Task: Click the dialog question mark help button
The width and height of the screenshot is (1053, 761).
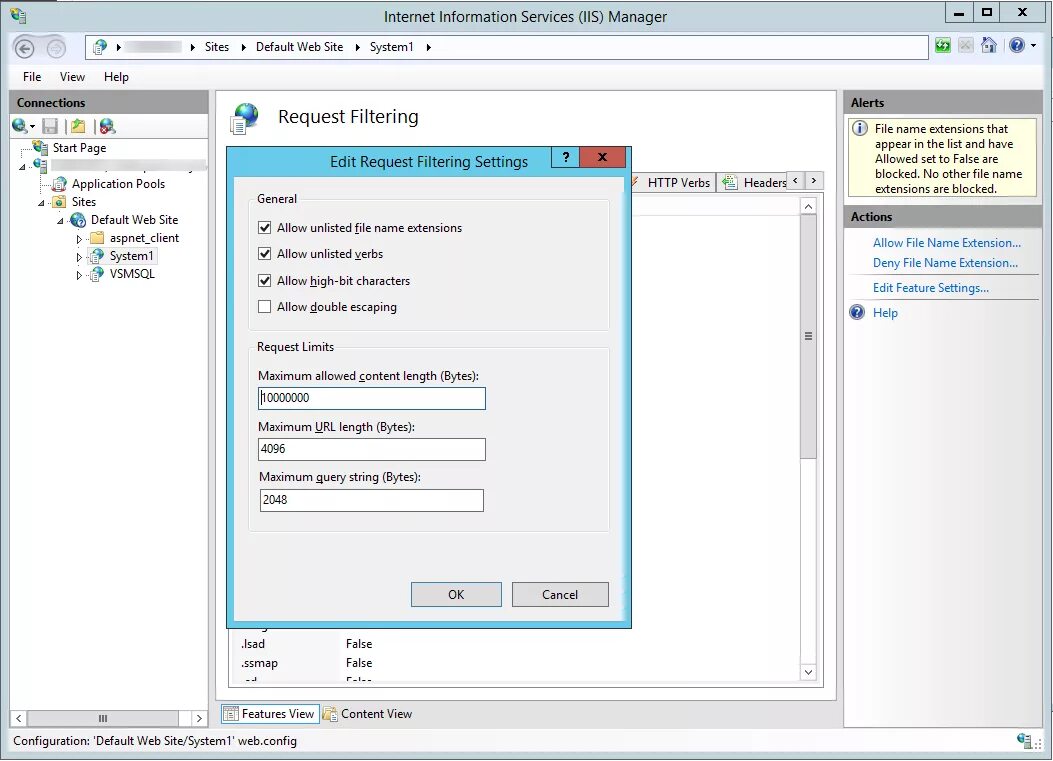Action: (x=565, y=157)
